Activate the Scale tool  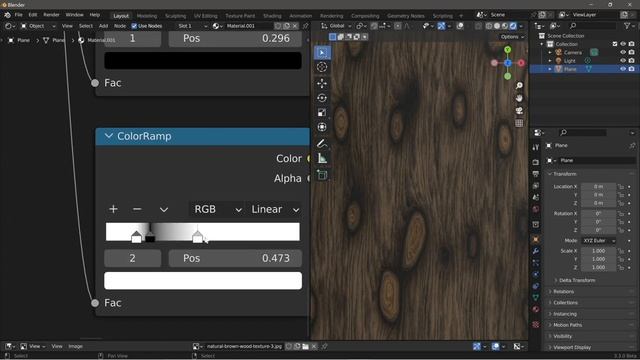(x=322, y=113)
